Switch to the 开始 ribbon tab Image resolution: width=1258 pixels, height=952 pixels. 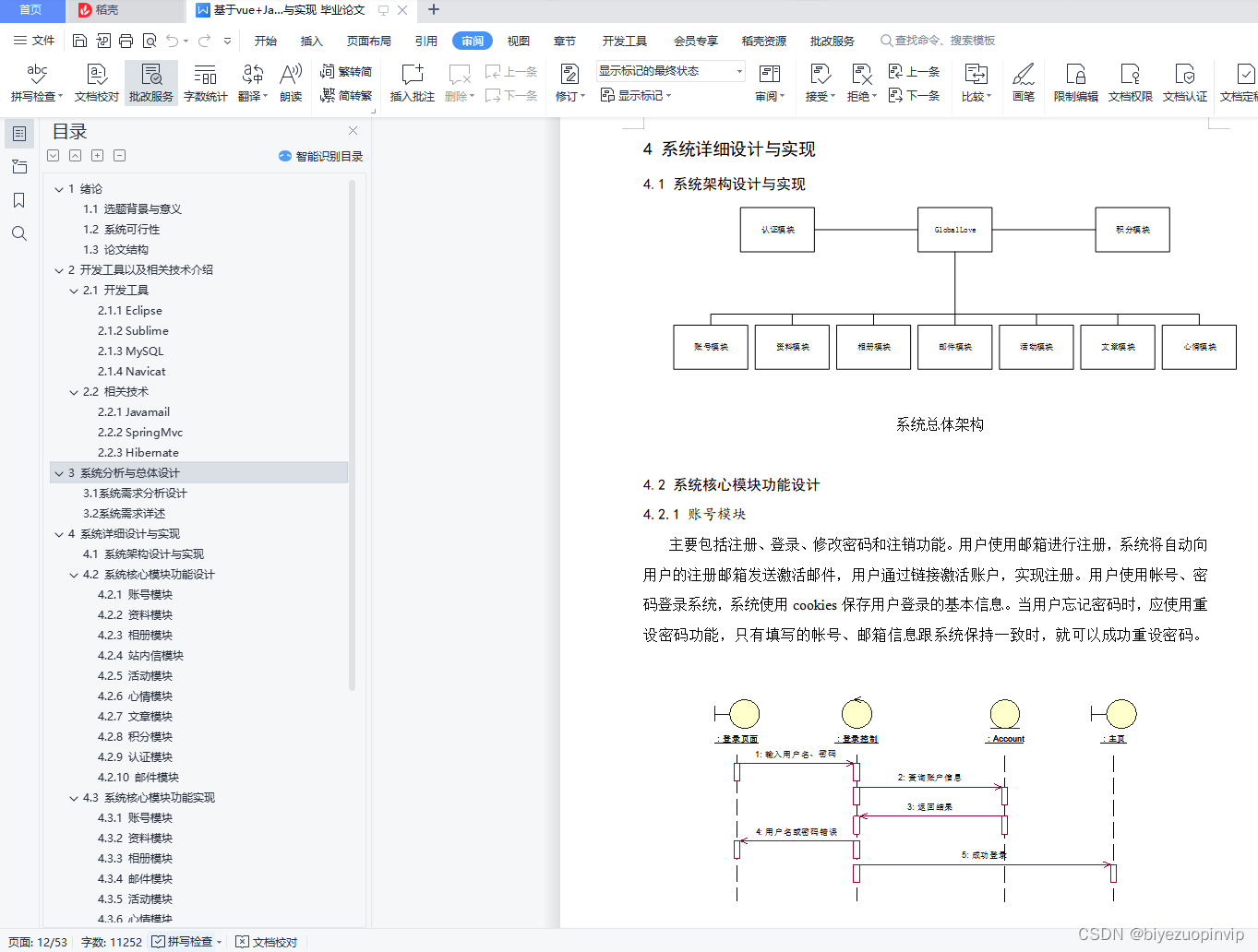[x=266, y=41]
